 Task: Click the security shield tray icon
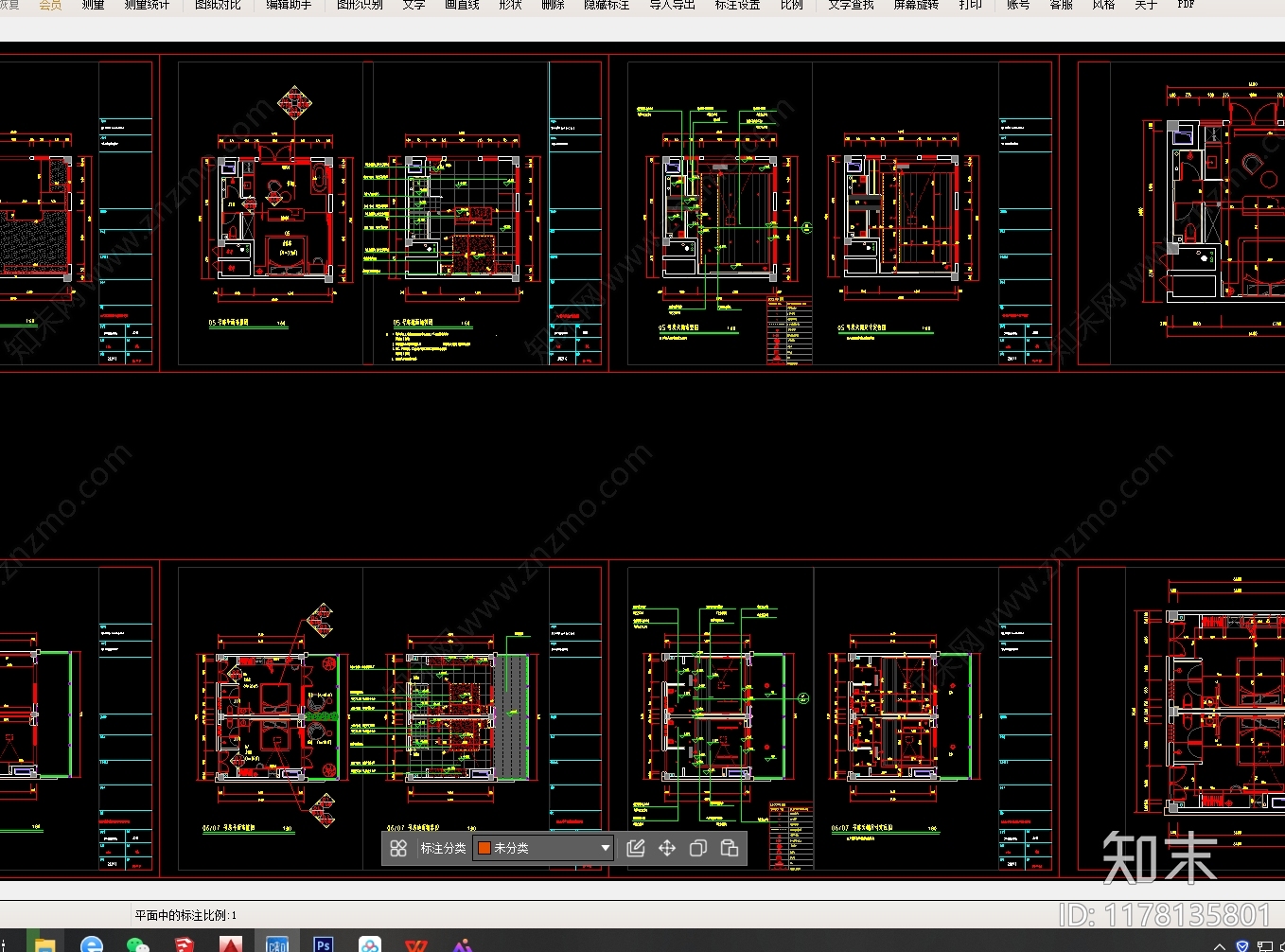pyautogui.click(x=1242, y=945)
